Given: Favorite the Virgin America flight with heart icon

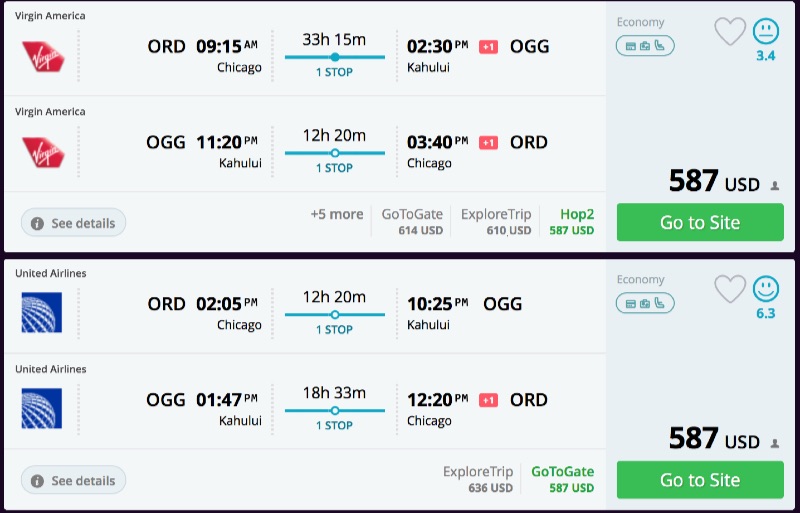Looking at the screenshot, I should pyautogui.click(x=730, y=32).
